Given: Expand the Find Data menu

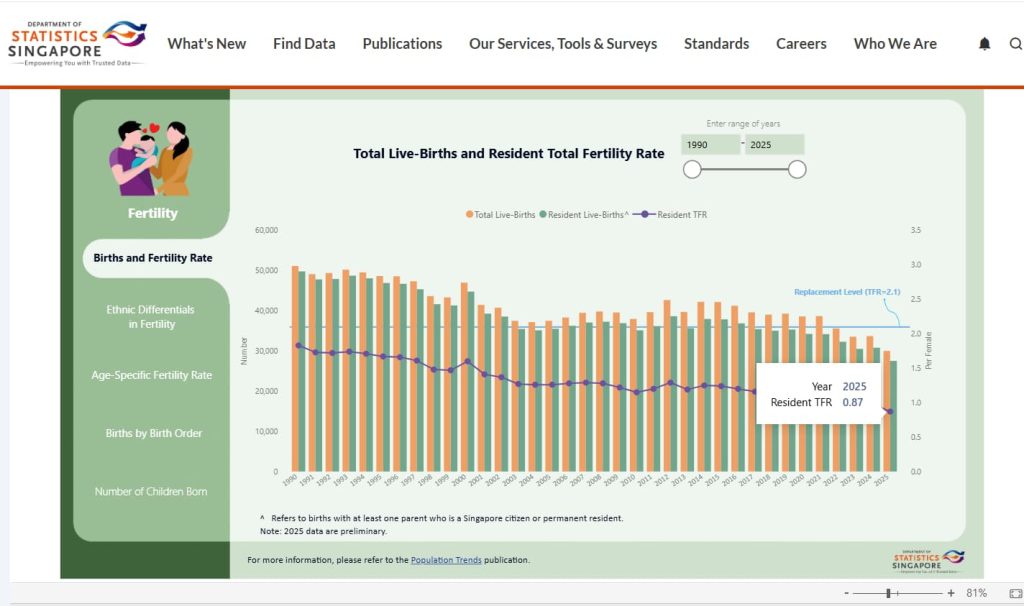Looking at the screenshot, I should tap(304, 44).
